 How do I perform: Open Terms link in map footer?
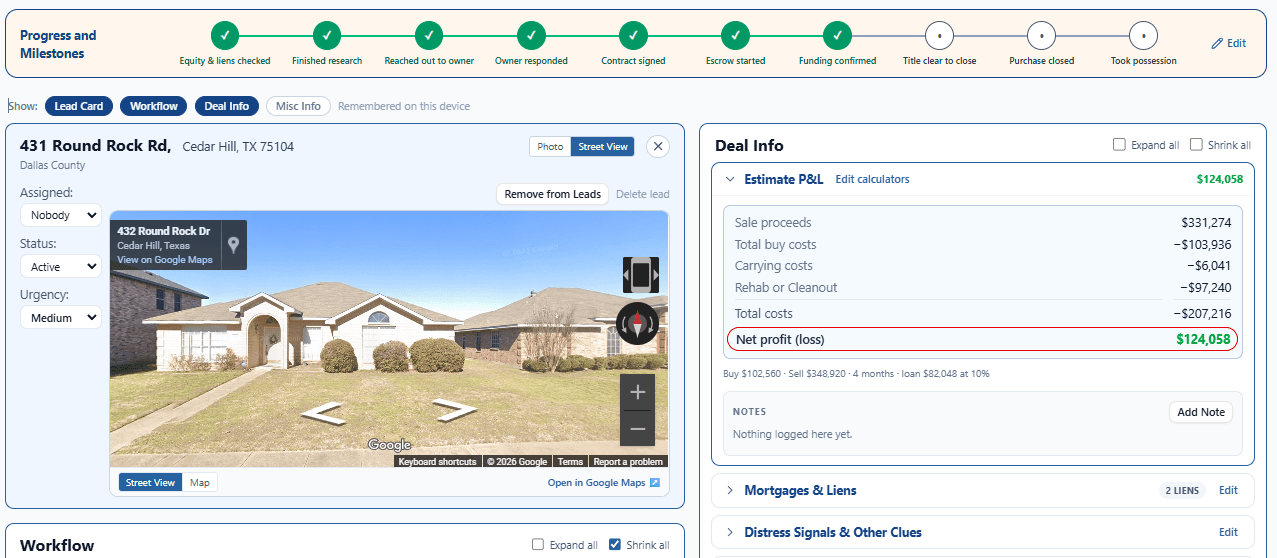pyautogui.click(x=570, y=462)
